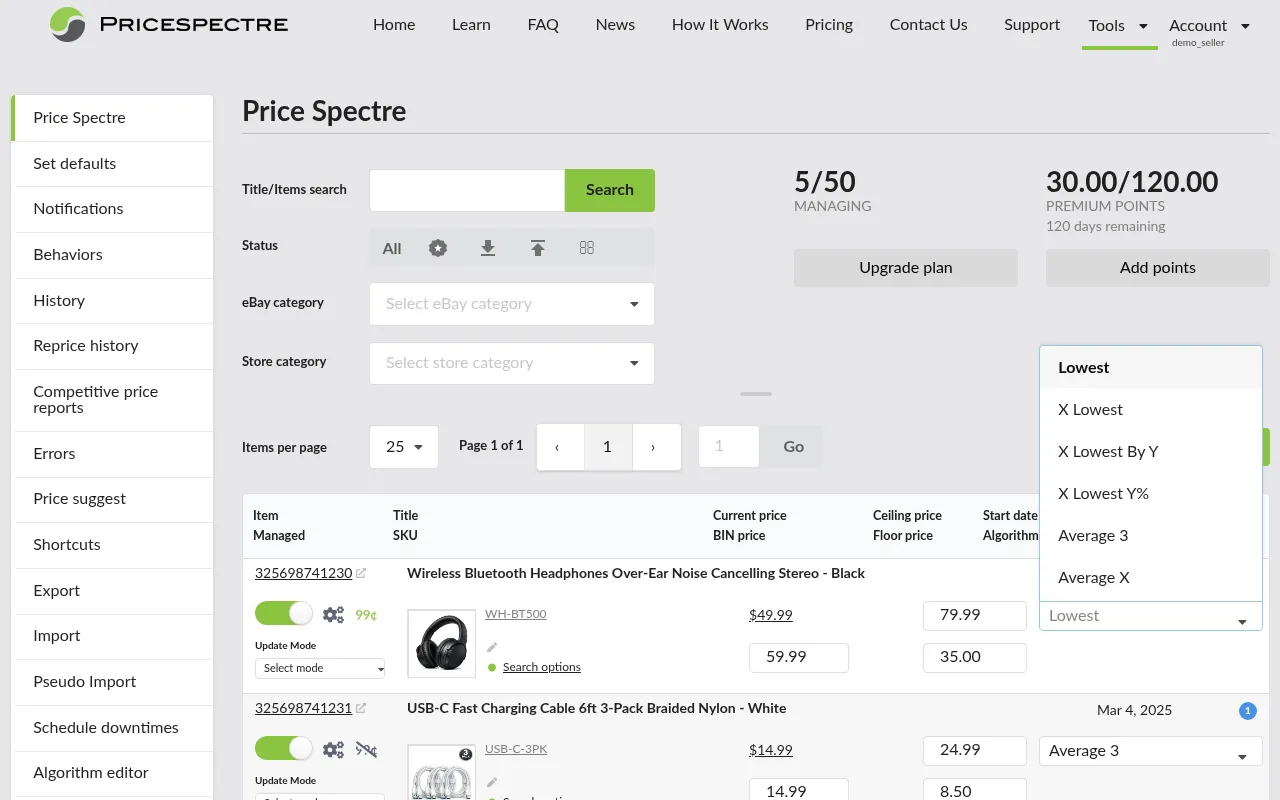Click the import-style download arrow status filter

(x=488, y=248)
